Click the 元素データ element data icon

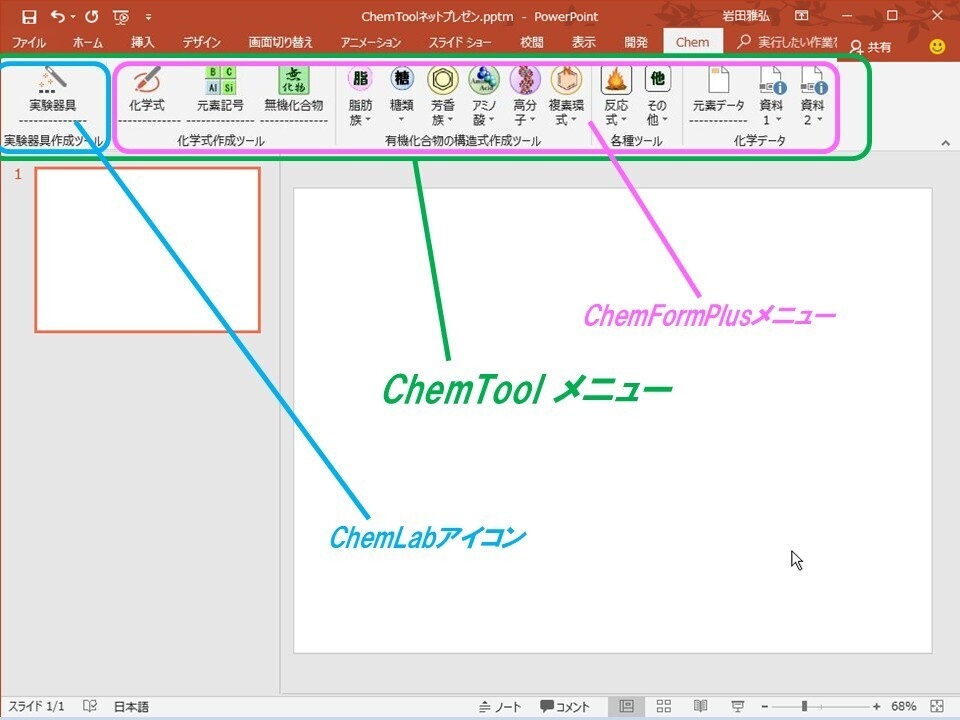point(718,90)
